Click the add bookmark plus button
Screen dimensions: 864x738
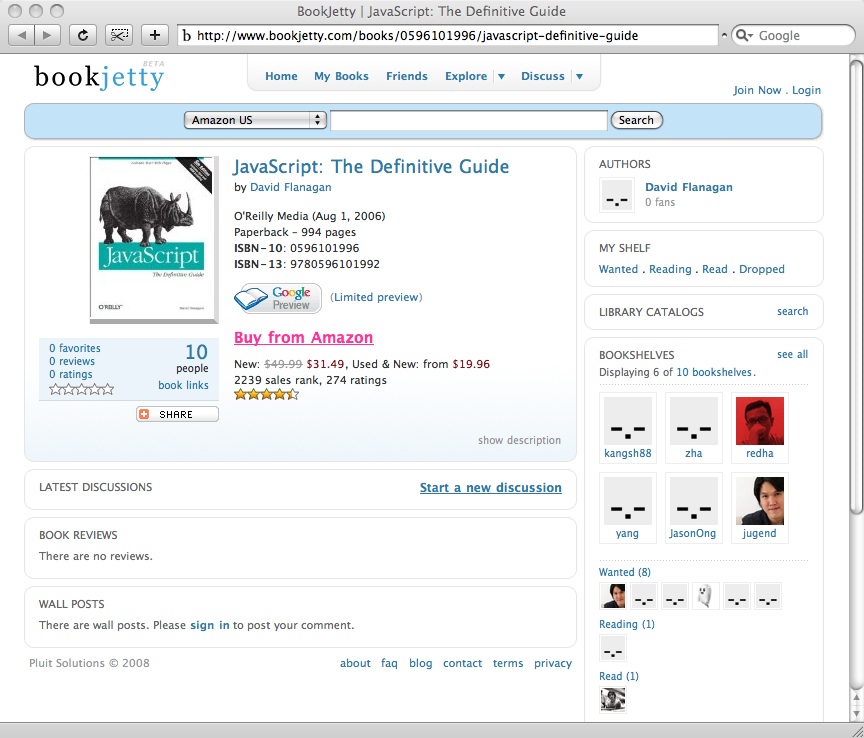pyautogui.click(x=154, y=35)
